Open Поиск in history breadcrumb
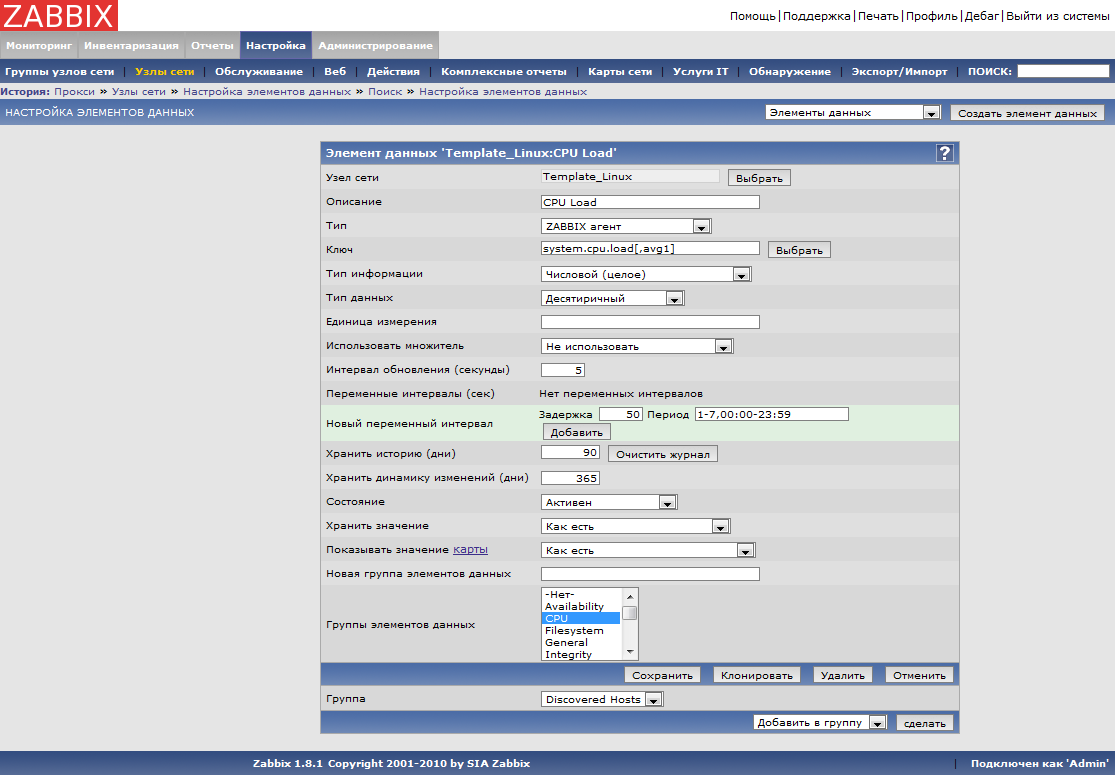The width and height of the screenshot is (1115, 775). pyautogui.click(x=385, y=92)
